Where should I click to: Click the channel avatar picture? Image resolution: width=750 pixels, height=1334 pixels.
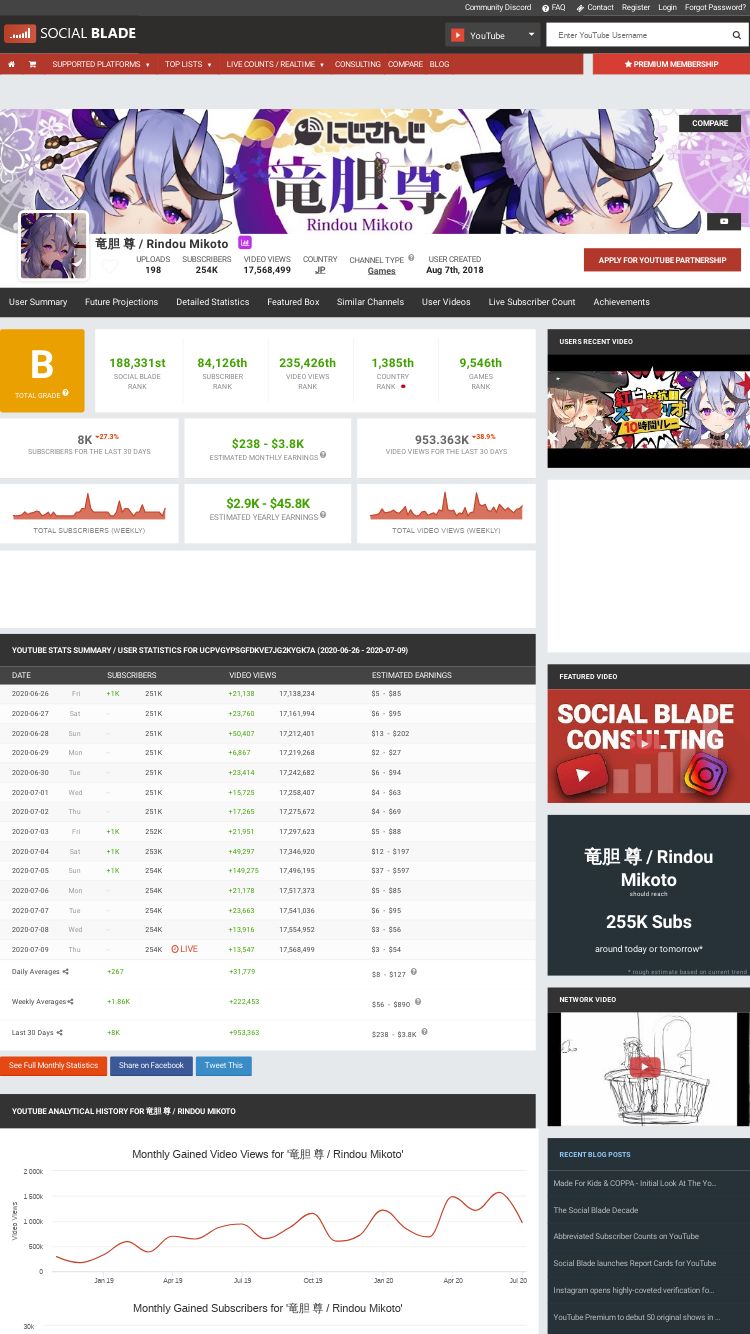tap(54, 245)
